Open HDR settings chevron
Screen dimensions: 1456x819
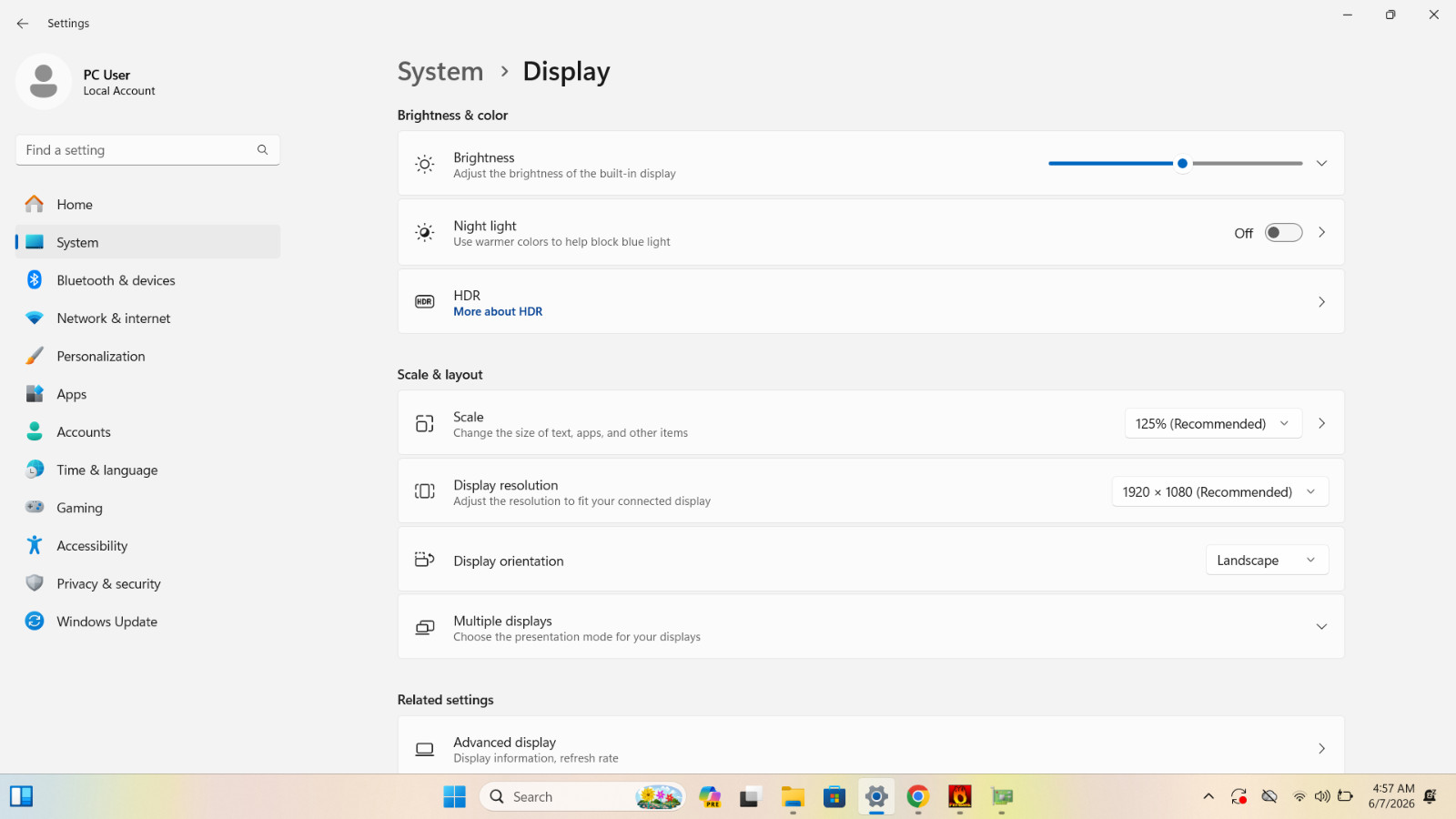(x=1321, y=302)
